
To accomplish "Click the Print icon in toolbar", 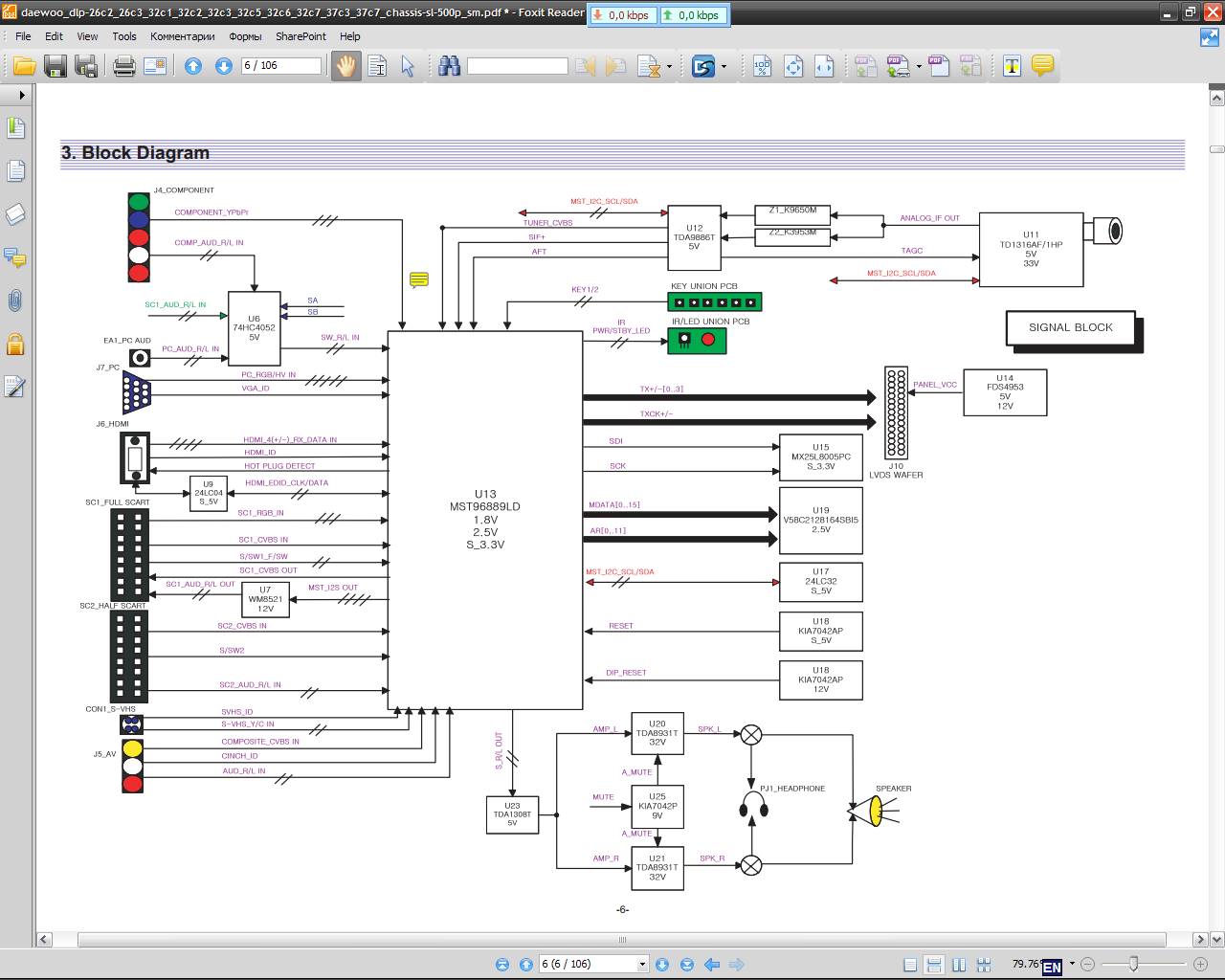I will coord(124,66).
